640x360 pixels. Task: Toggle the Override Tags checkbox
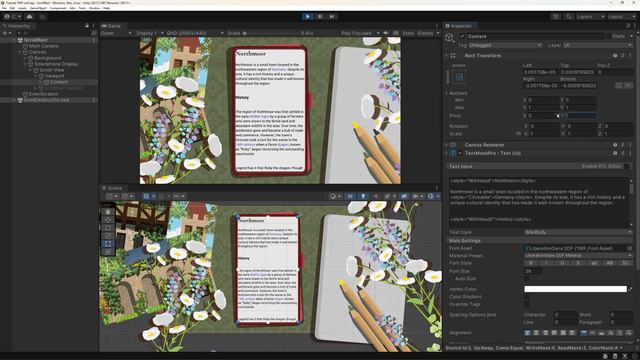coord(527,304)
